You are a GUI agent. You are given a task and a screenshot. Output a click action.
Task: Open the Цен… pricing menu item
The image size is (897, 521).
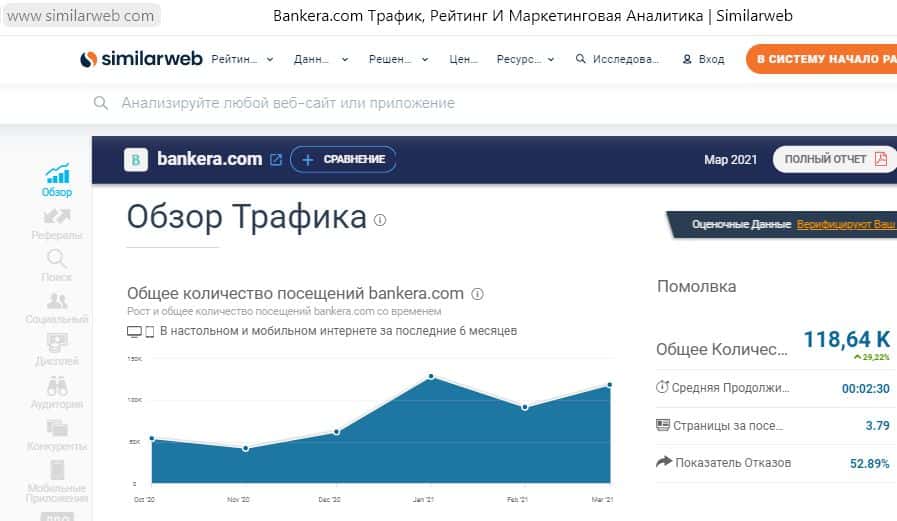click(x=463, y=59)
